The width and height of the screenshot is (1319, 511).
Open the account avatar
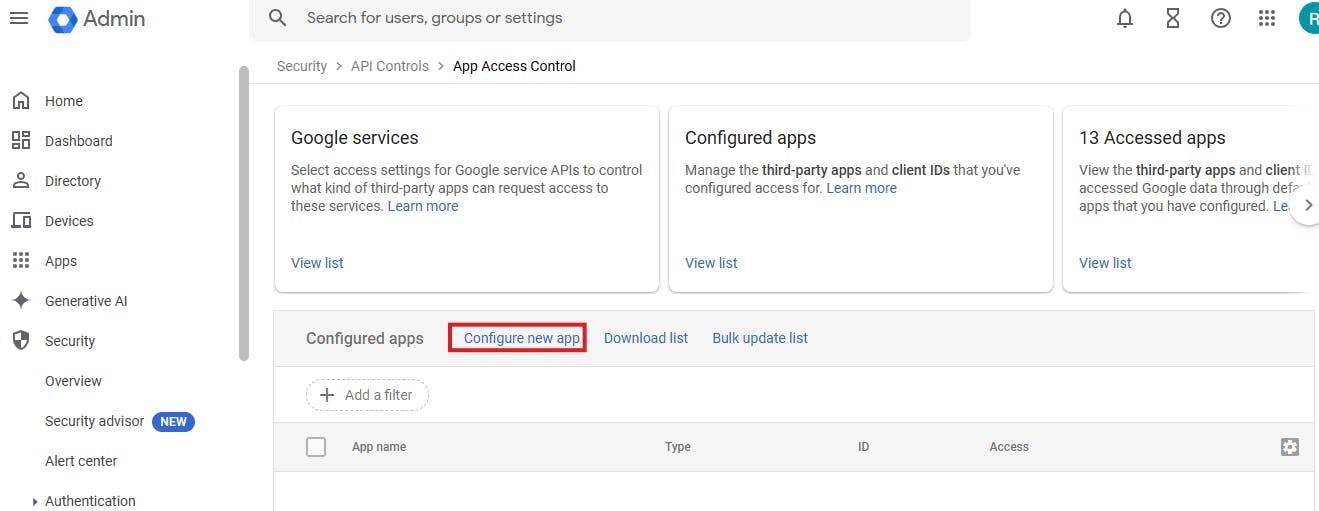(1309, 18)
